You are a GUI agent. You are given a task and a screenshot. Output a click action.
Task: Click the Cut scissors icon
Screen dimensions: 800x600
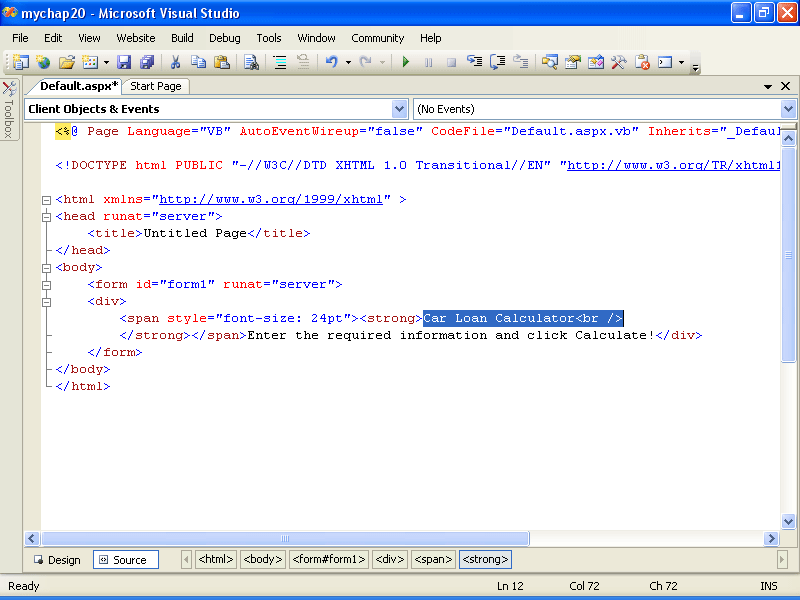click(x=175, y=62)
